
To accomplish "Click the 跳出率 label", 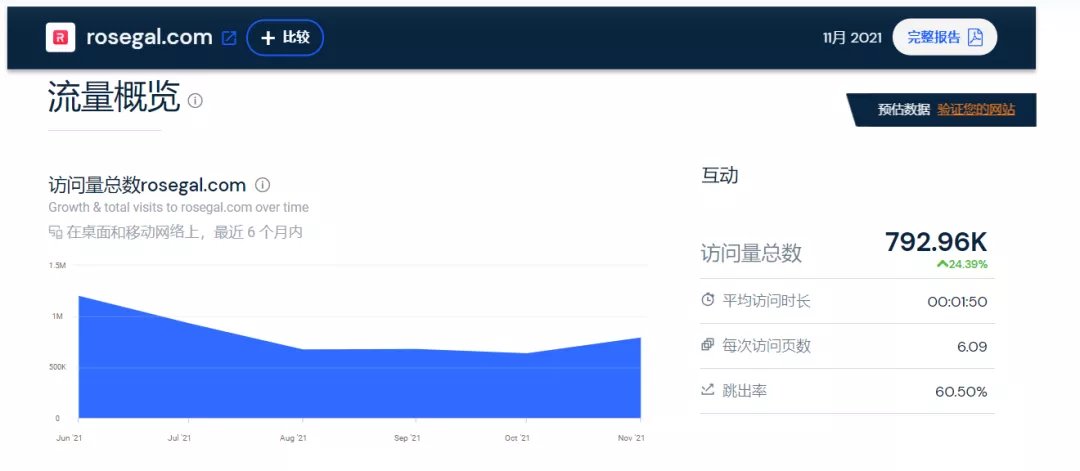I will tap(744, 390).
